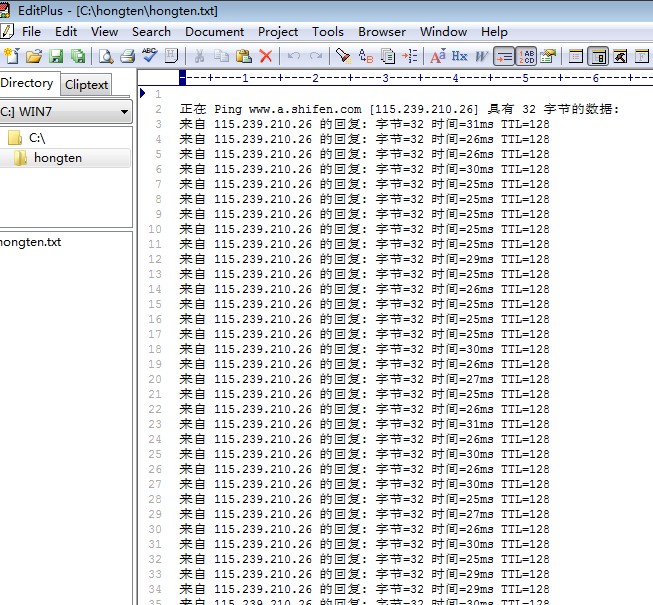
Task: Open the drive dropdown showing WIN7
Action: (66, 112)
